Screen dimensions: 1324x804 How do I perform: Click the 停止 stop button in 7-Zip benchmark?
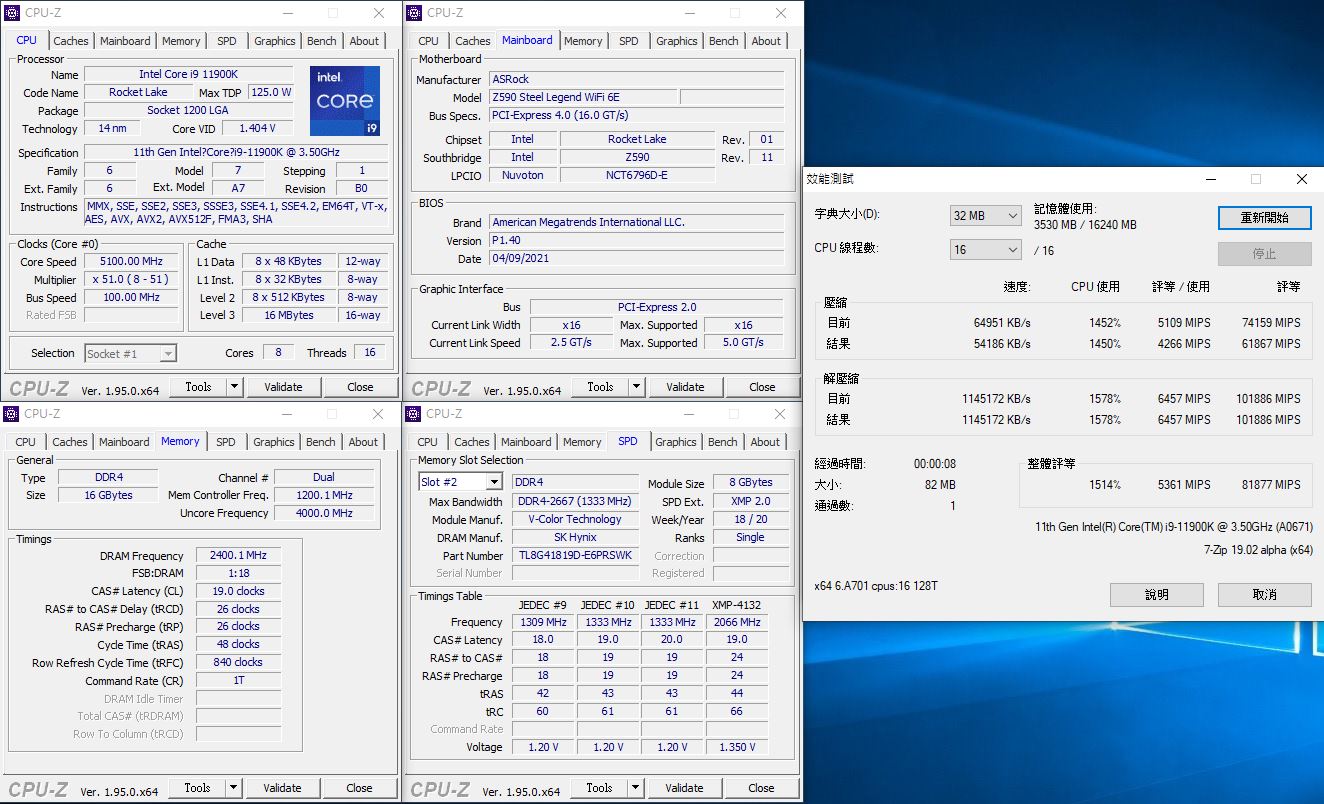pyautogui.click(x=1264, y=253)
